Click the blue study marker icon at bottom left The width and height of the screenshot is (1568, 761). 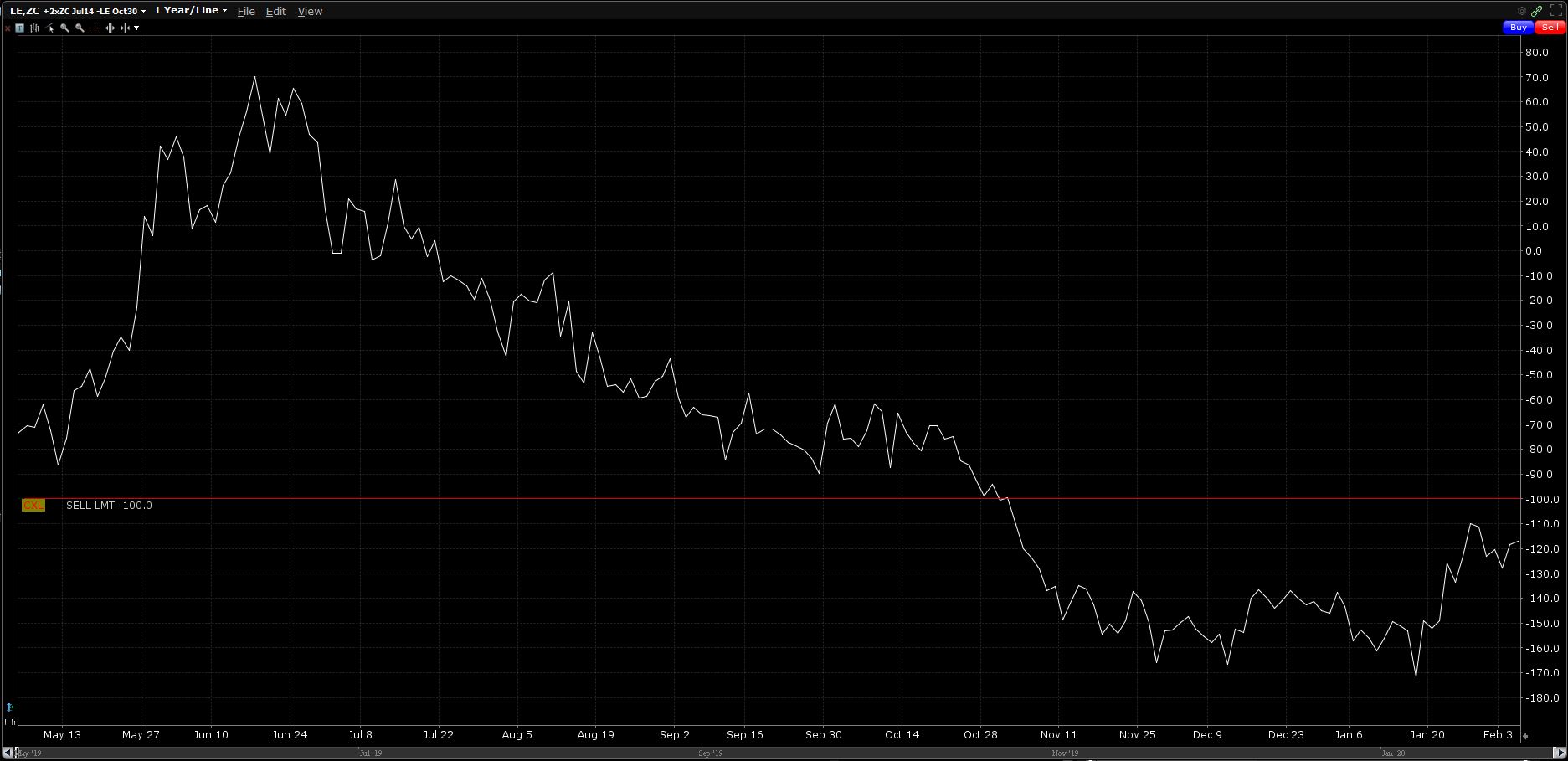coord(10,707)
